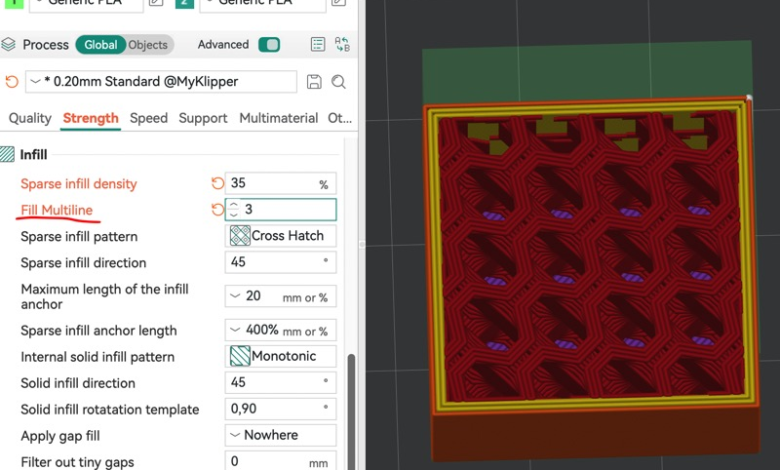Open the compare presets icon
This screenshot has width=780, height=470.
click(x=342, y=44)
